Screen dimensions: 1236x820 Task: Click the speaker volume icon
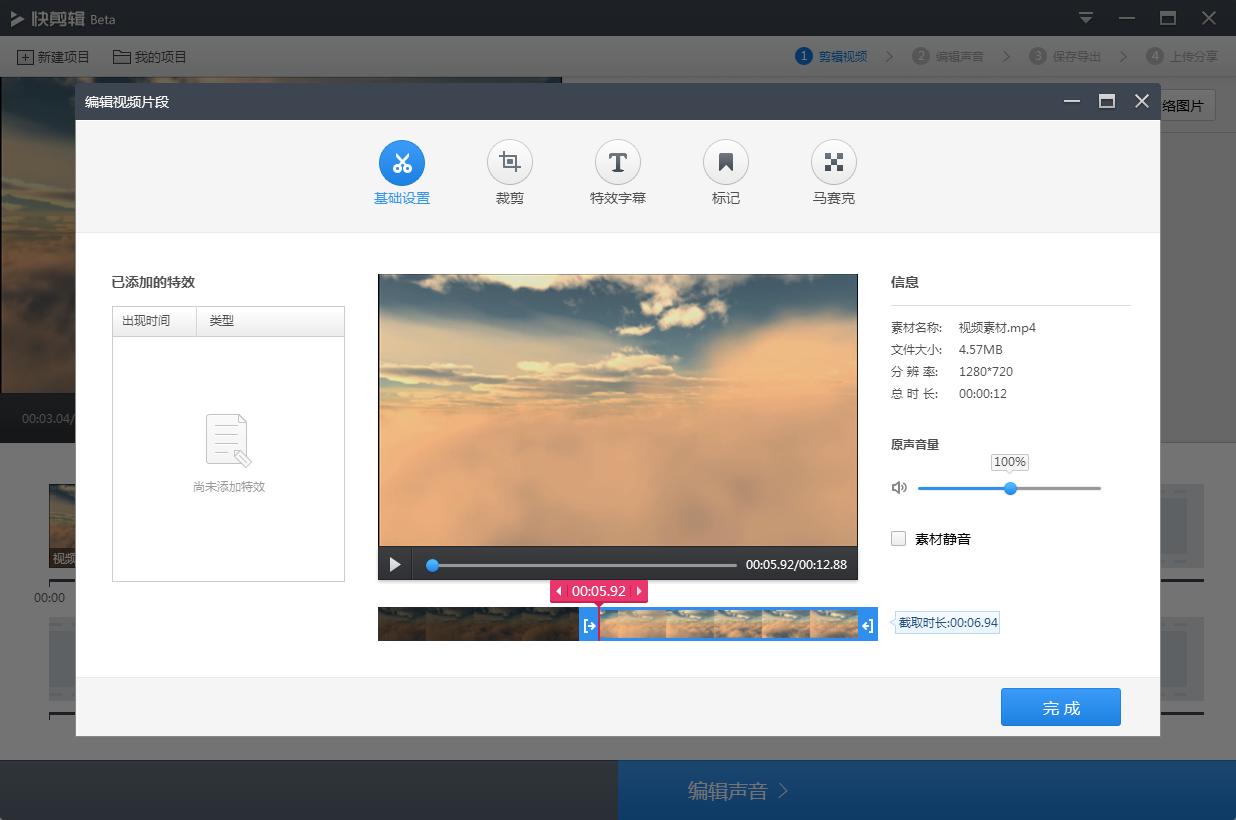899,488
